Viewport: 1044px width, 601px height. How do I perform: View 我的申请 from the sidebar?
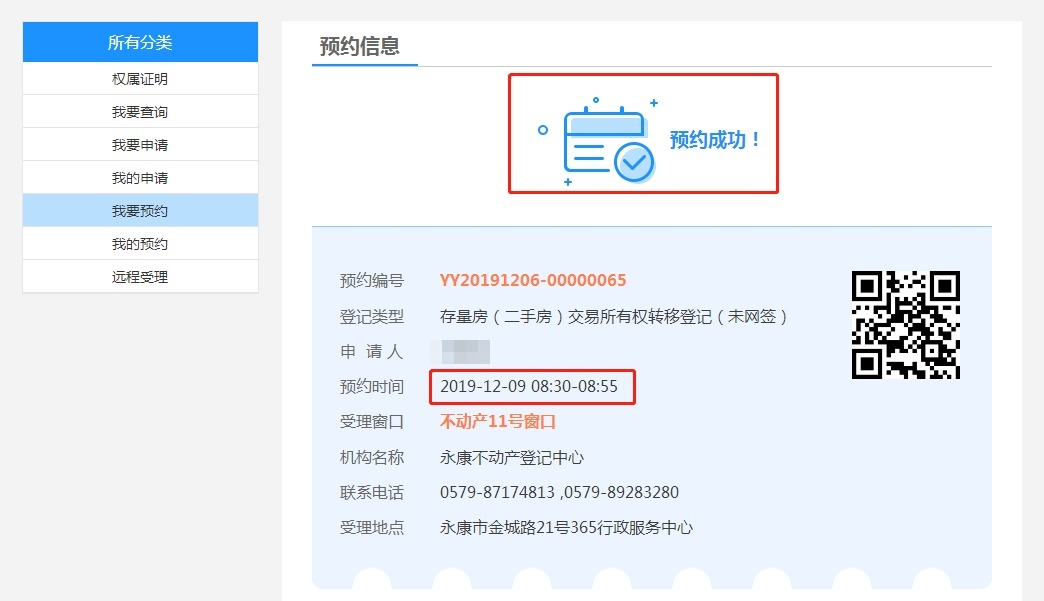click(x=140, y=178)
